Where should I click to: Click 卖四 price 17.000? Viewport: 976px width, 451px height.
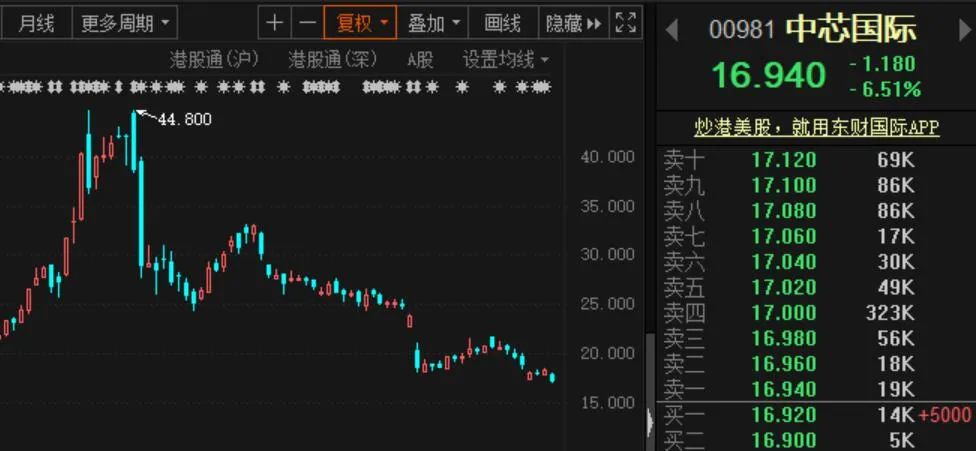coord(784,312)
